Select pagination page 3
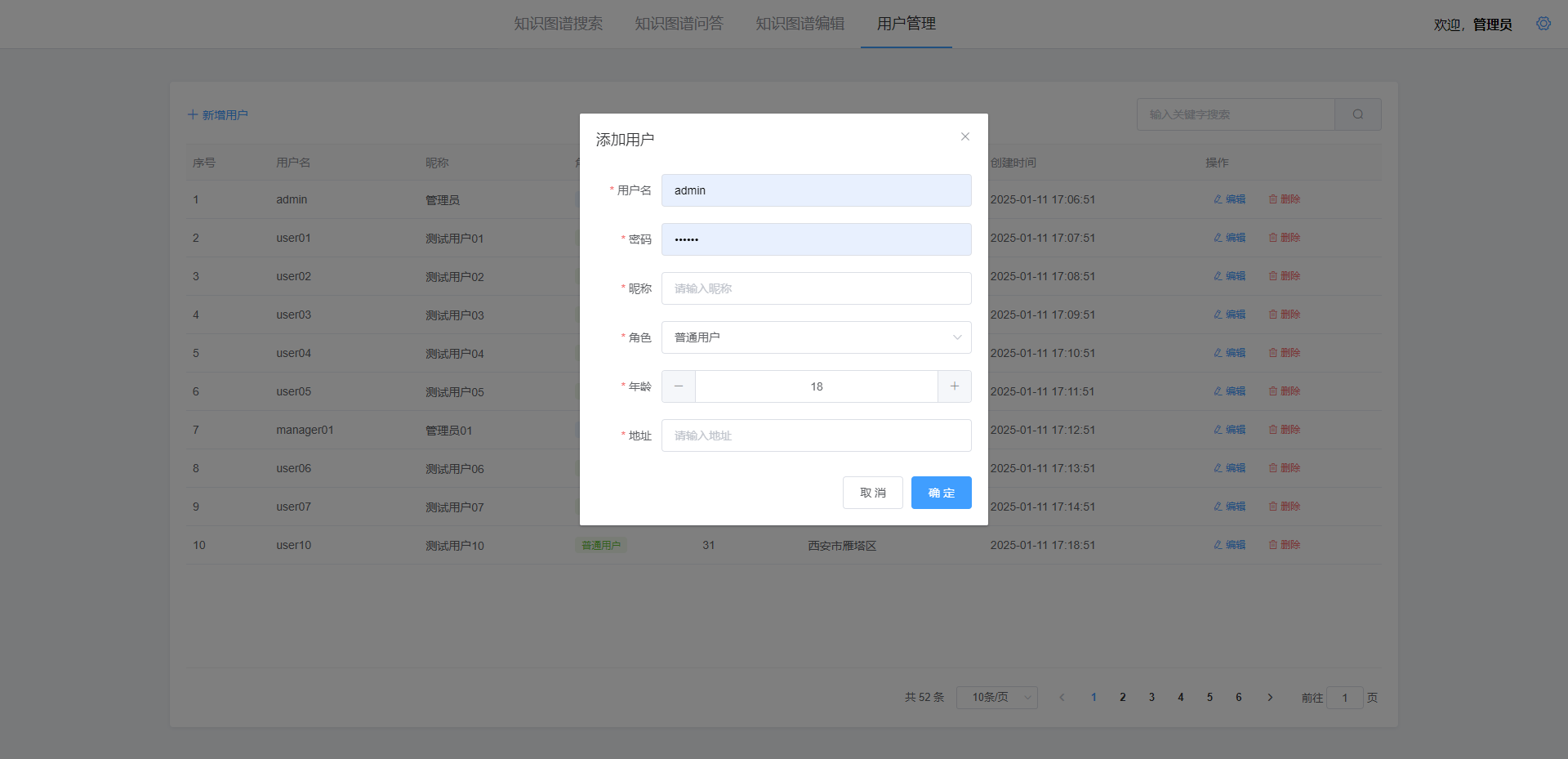 coord(1151,698)
